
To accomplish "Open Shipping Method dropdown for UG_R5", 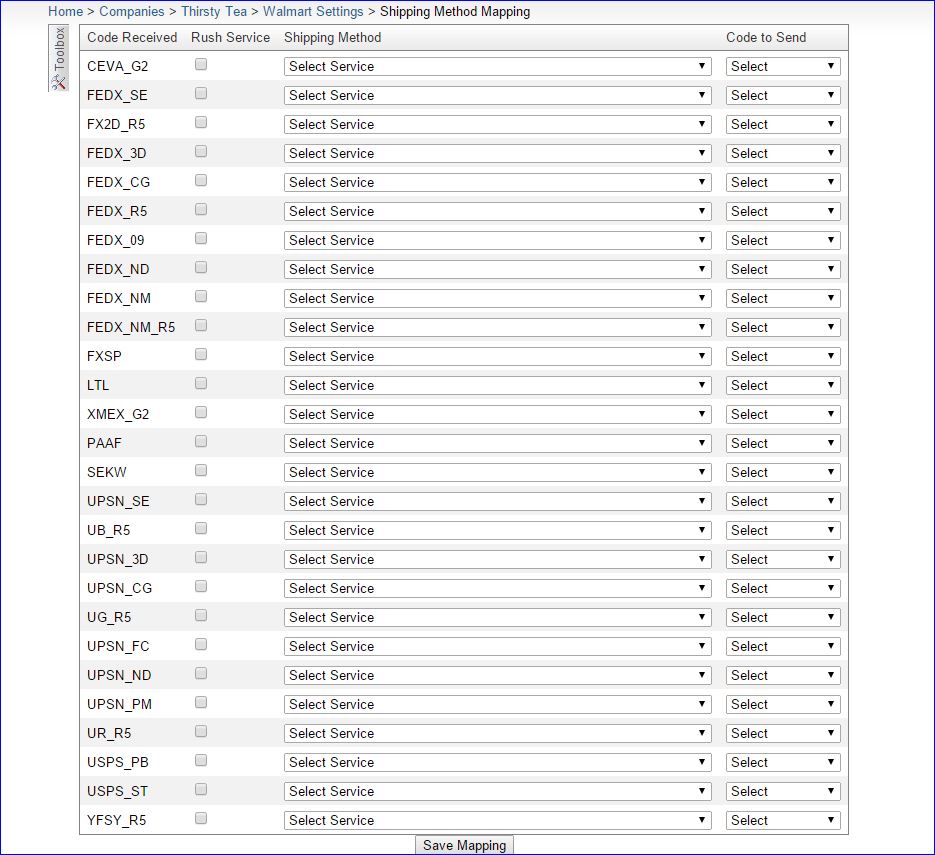I will tap(498, 617).
